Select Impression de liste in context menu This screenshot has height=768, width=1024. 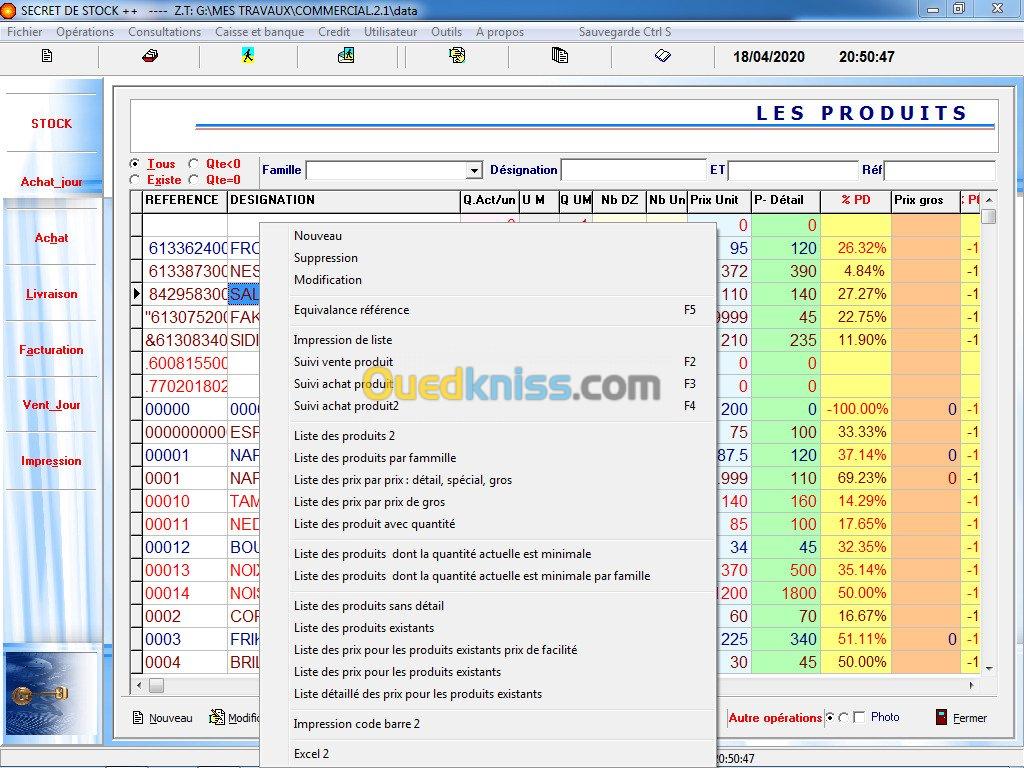coord(343,340)
